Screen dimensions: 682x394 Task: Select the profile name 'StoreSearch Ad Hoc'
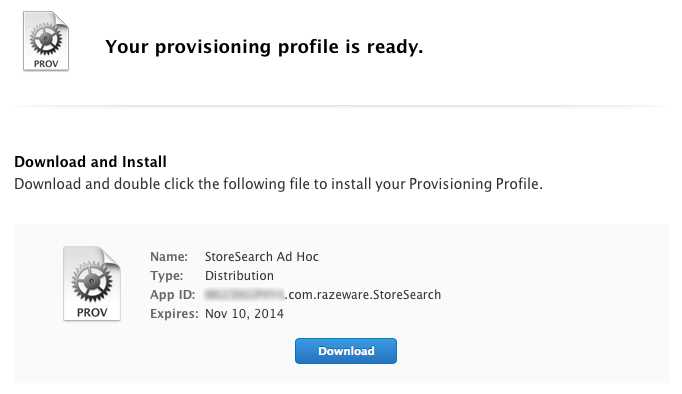(x=262, y=257)
